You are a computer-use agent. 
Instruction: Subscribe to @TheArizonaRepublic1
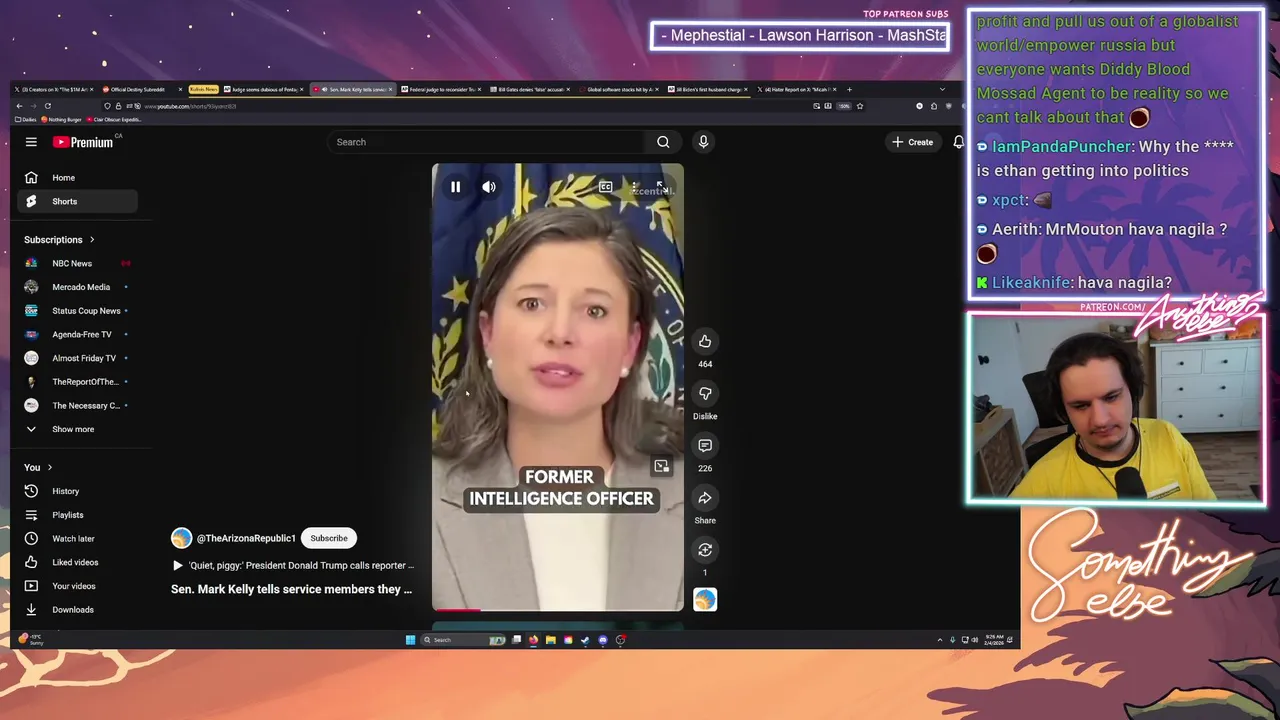click(x=329, y=538)
